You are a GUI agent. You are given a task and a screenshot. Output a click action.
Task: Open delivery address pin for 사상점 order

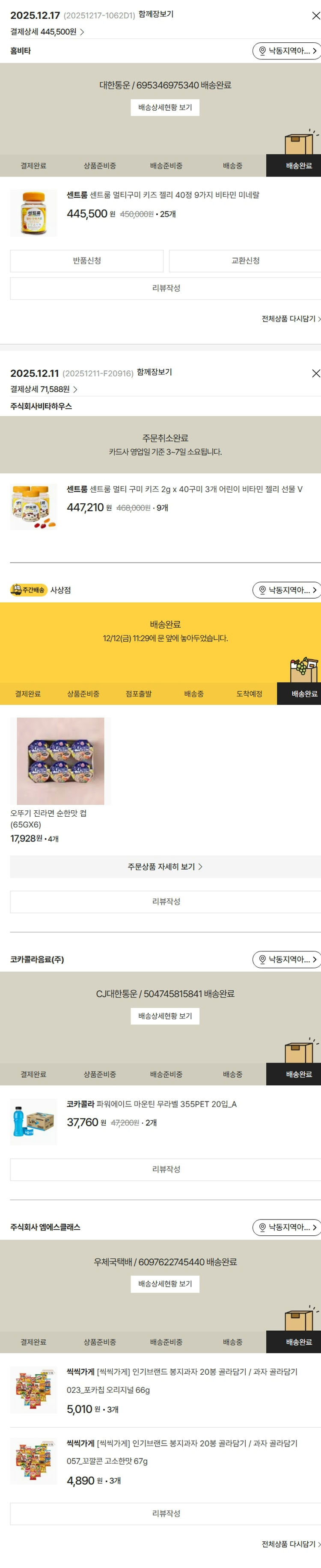[x=287, y=590]
